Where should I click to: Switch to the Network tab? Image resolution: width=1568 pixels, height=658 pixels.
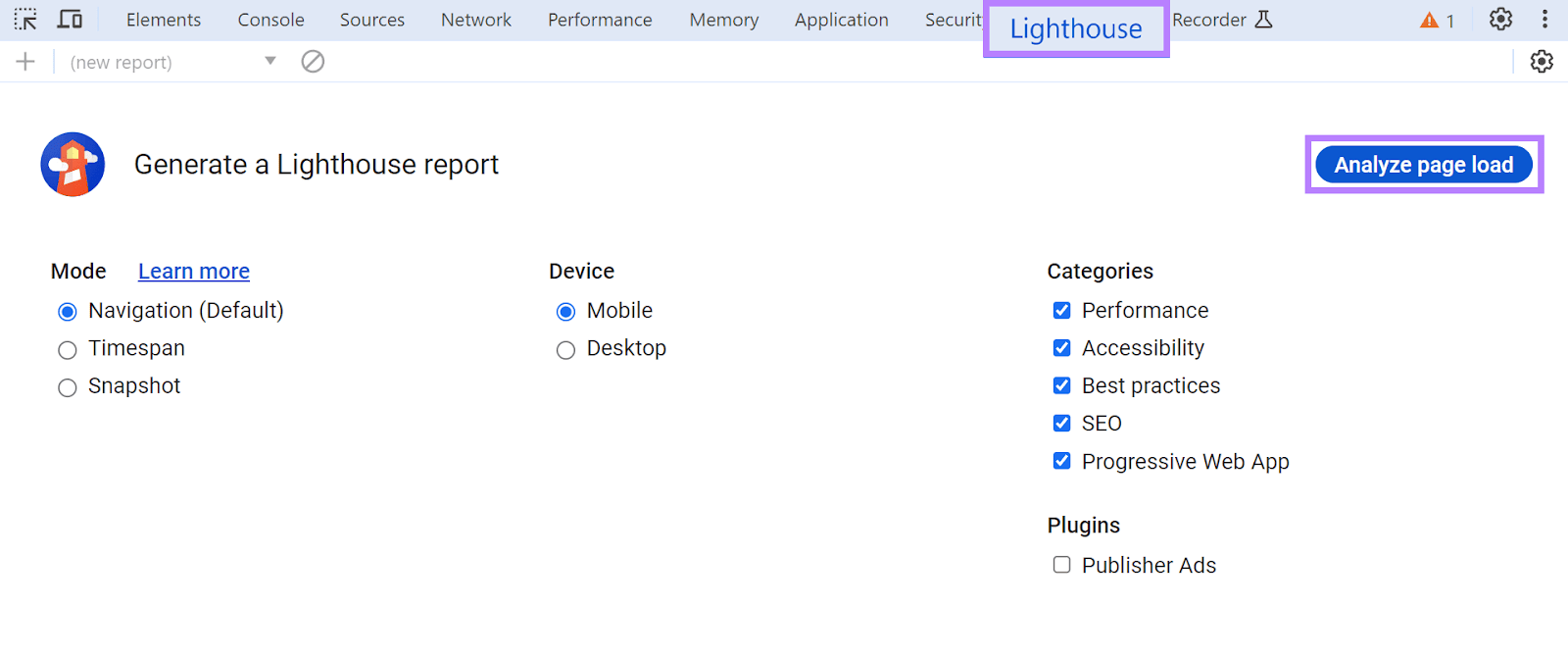click(x=475, y=20)
